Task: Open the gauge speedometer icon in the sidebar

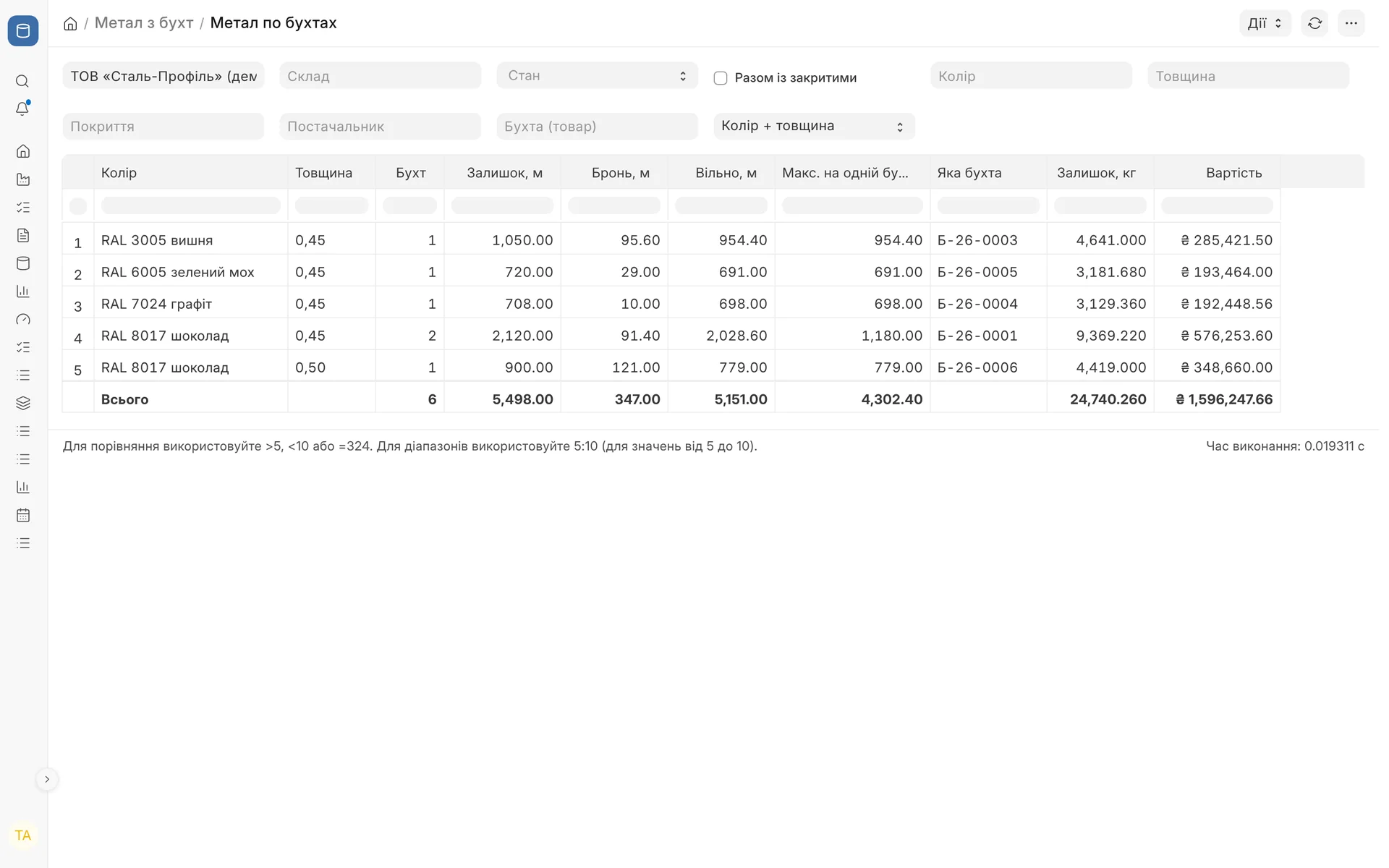Action: (x=23, y=319)
